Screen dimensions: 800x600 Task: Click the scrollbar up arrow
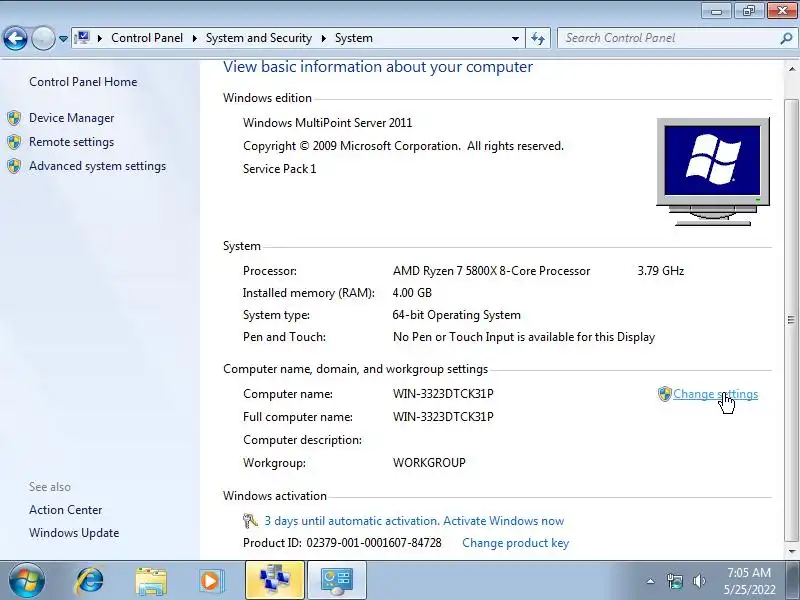(x=791, y=69)
